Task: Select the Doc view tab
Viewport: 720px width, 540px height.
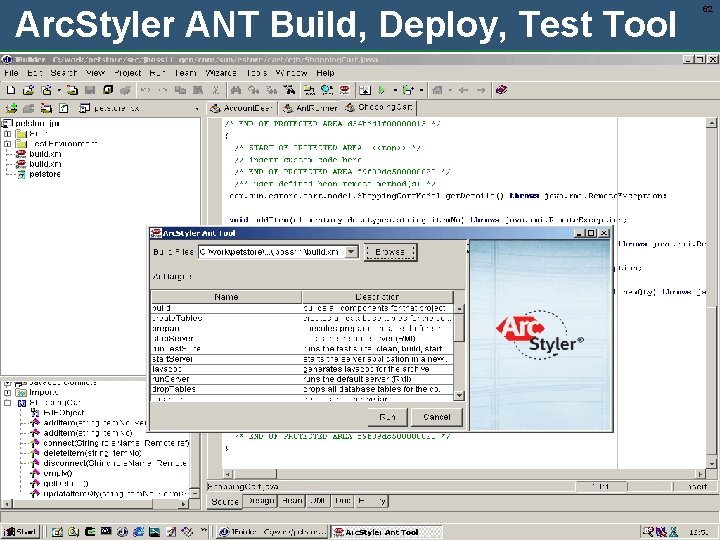Action: [343, 501]
